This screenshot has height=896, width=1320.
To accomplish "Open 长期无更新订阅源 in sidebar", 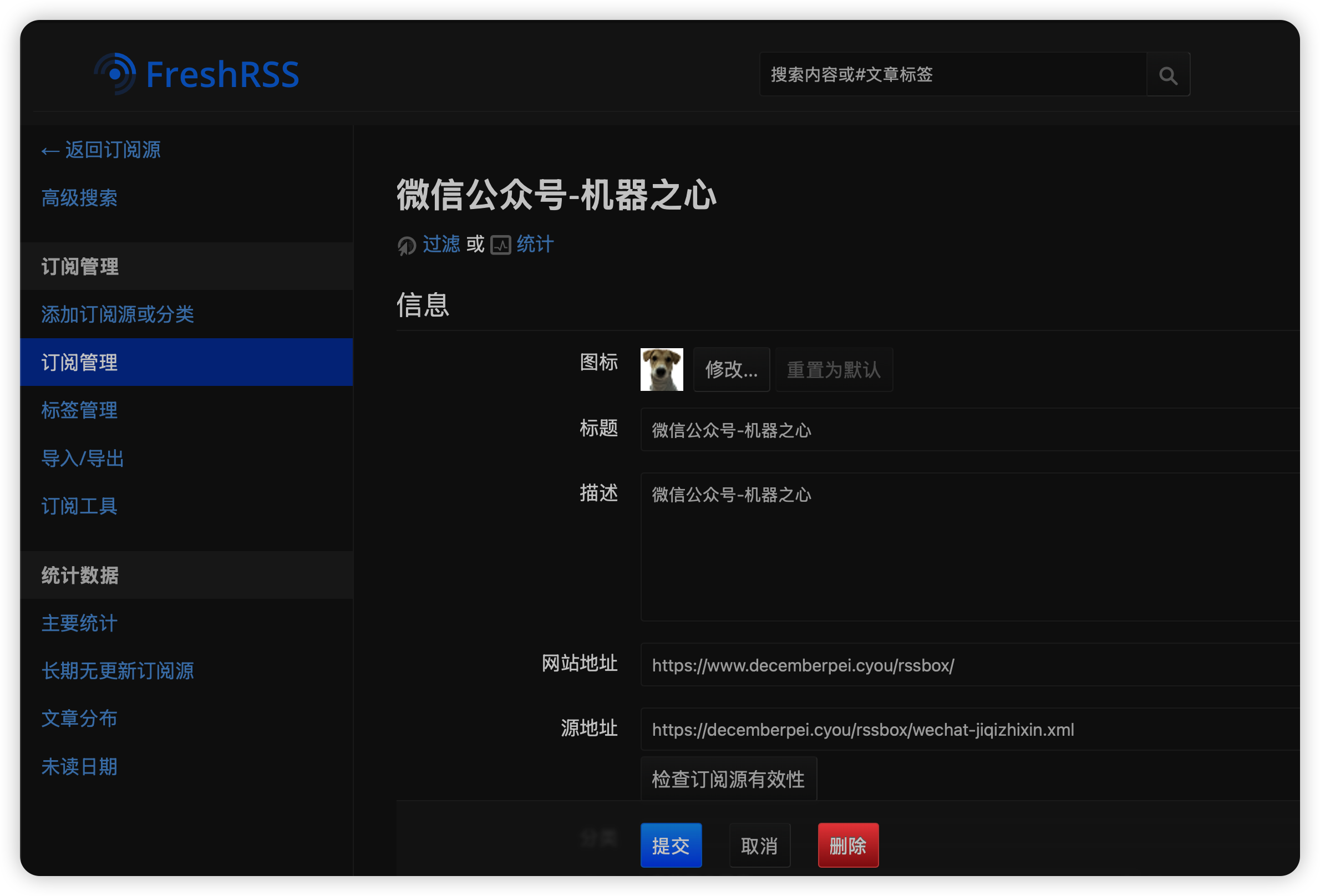I will click(118, 670).
